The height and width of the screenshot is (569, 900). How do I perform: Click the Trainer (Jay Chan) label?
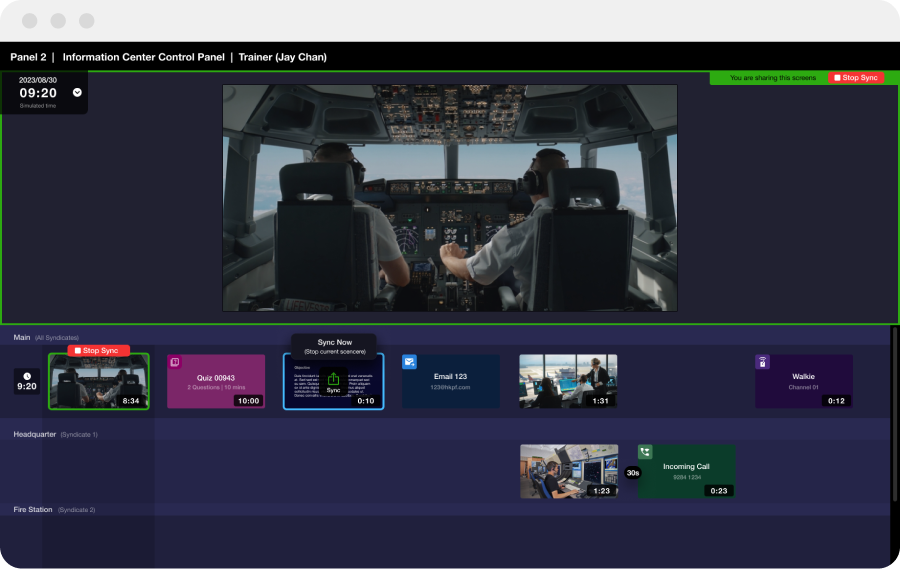tap(282, 57)
